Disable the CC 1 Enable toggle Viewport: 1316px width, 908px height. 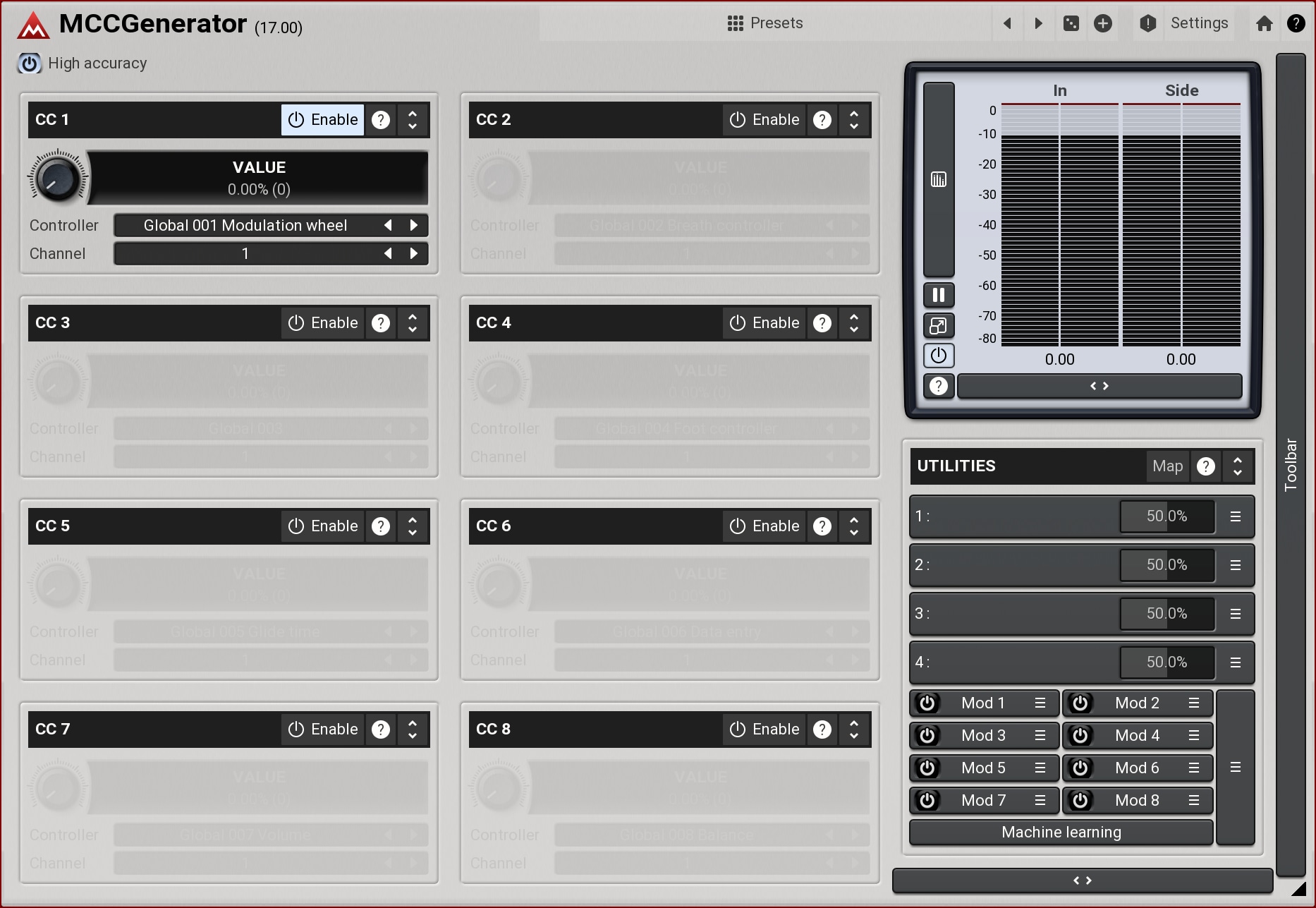coord(323,120)
